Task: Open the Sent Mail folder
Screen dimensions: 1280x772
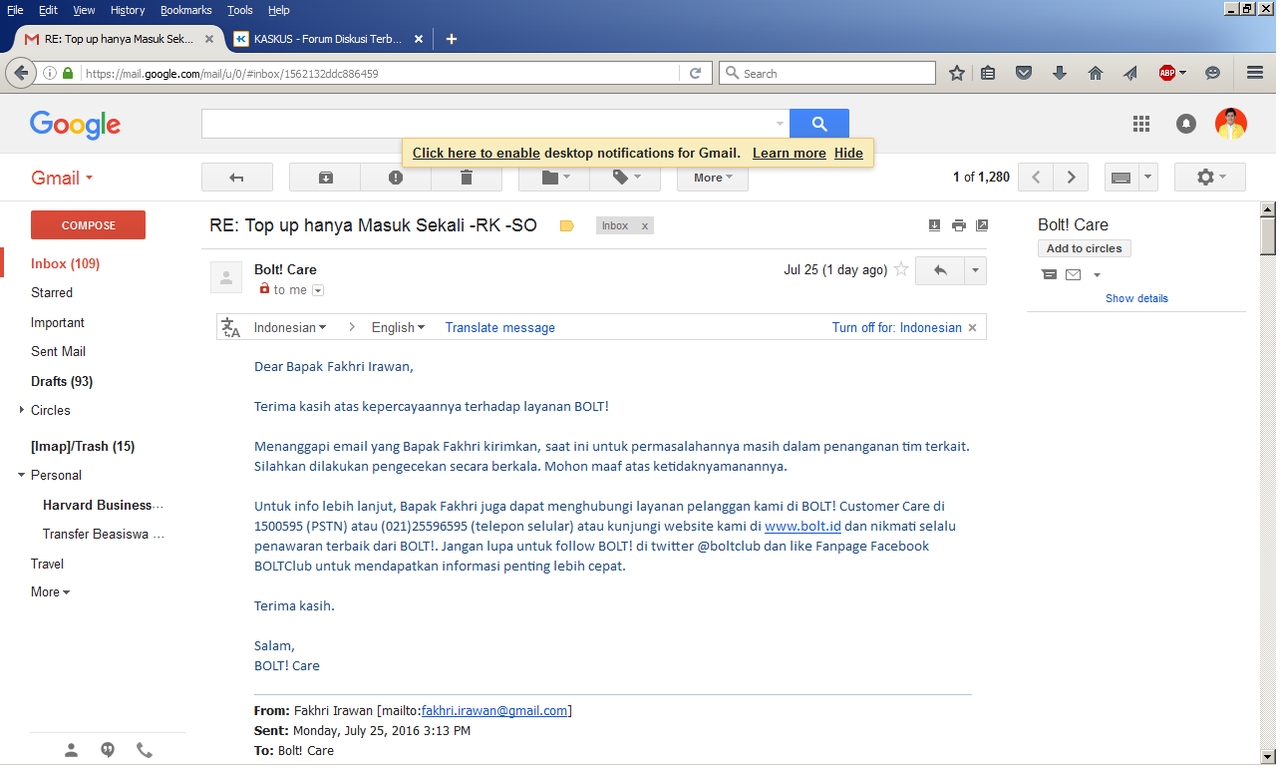Action: pyautogui.click(x=58, y=351)
